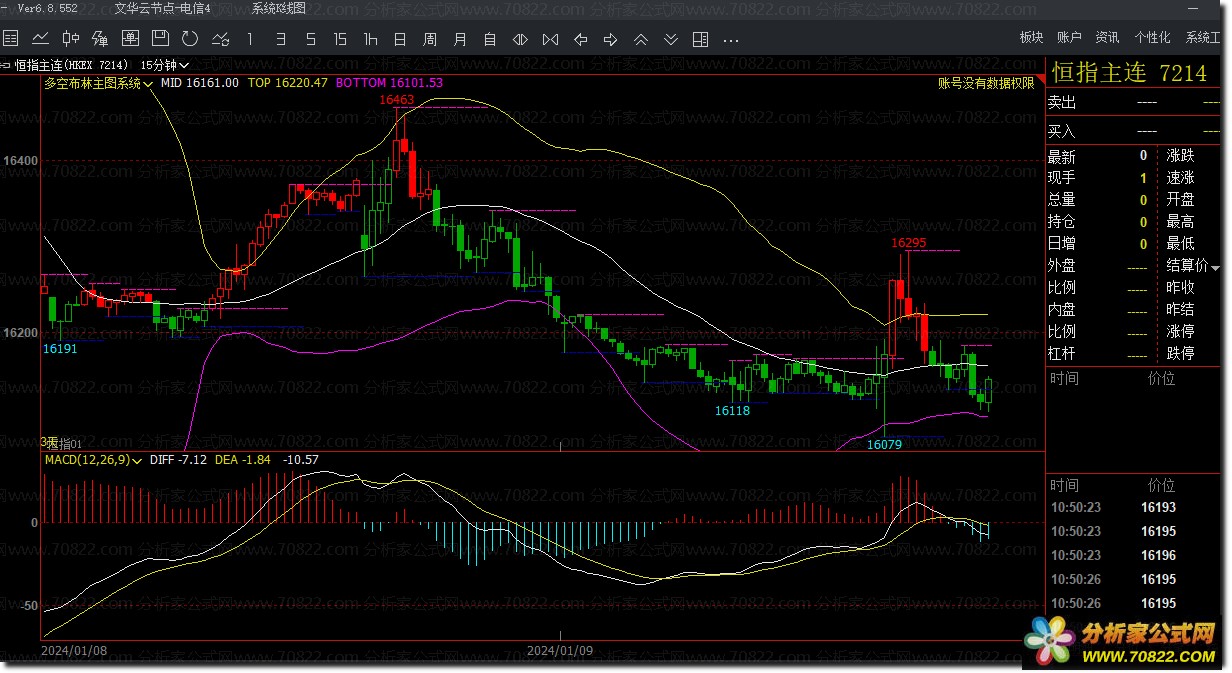Set the 1-minute period
This screenshot has height=673, width=1232.
pos(250,39)
